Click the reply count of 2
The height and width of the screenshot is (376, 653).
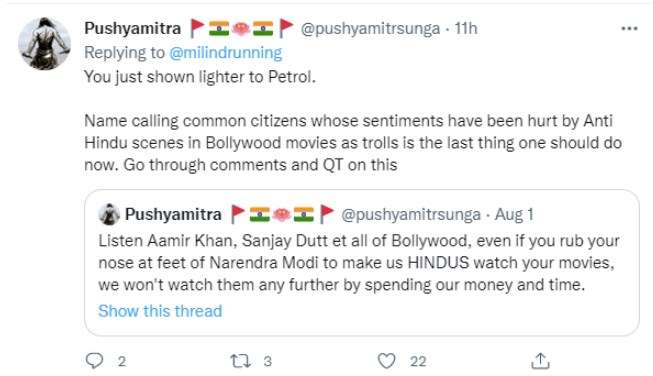pyautogui.click(x=122, y=361)
